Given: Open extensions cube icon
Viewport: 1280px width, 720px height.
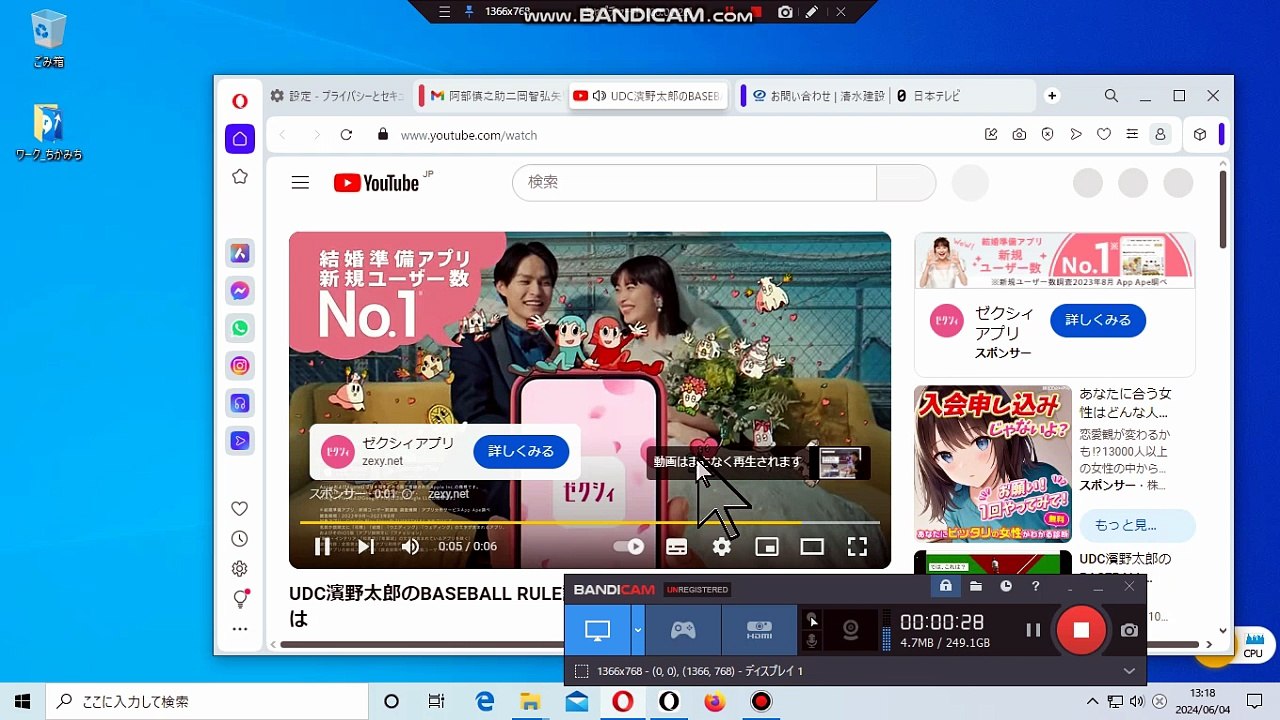Looking at the screenshot, I should [x=1200, y=135].
